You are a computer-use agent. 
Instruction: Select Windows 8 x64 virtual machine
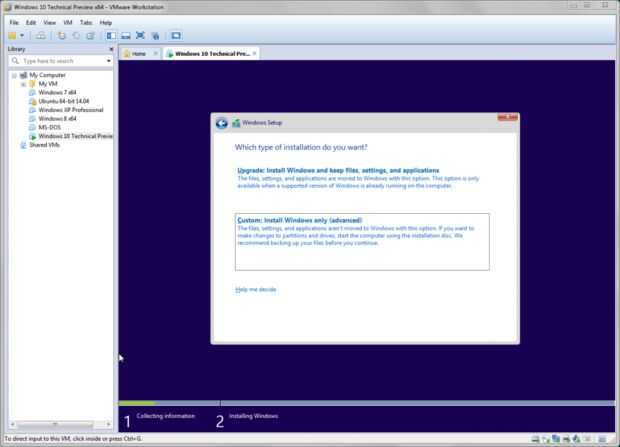pyautogui.click(x=57, y=119)
